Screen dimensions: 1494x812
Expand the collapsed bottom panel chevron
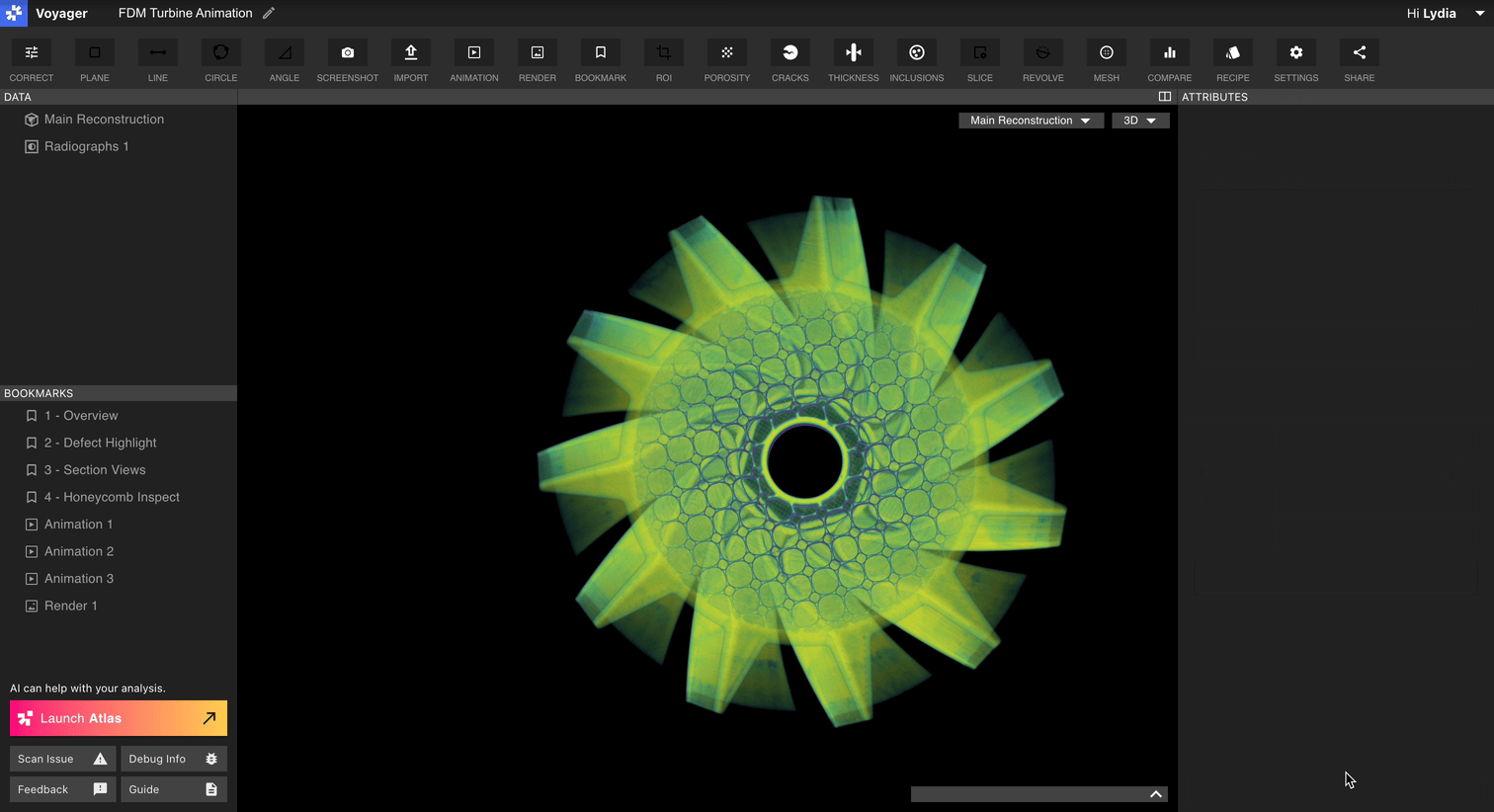(1156, 794)
